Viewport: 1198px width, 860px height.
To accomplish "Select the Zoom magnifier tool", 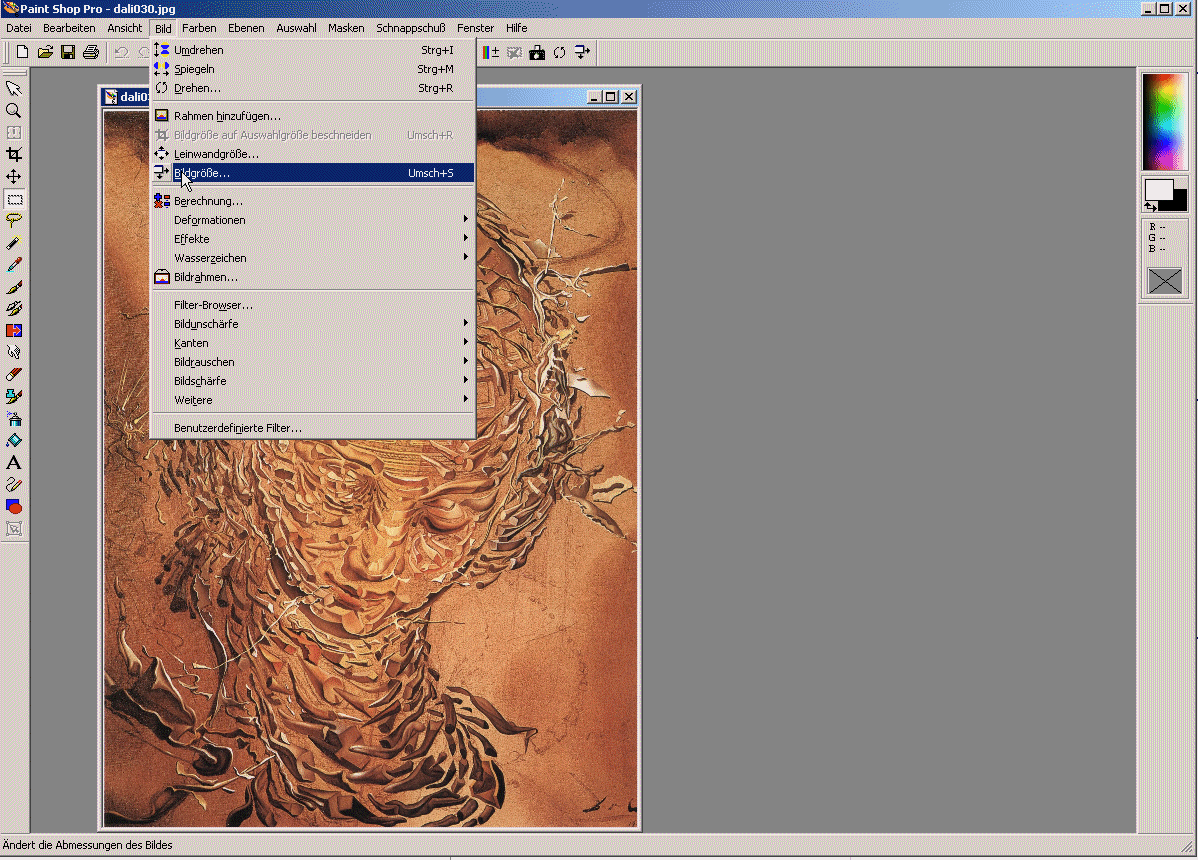I will (14, 111).
